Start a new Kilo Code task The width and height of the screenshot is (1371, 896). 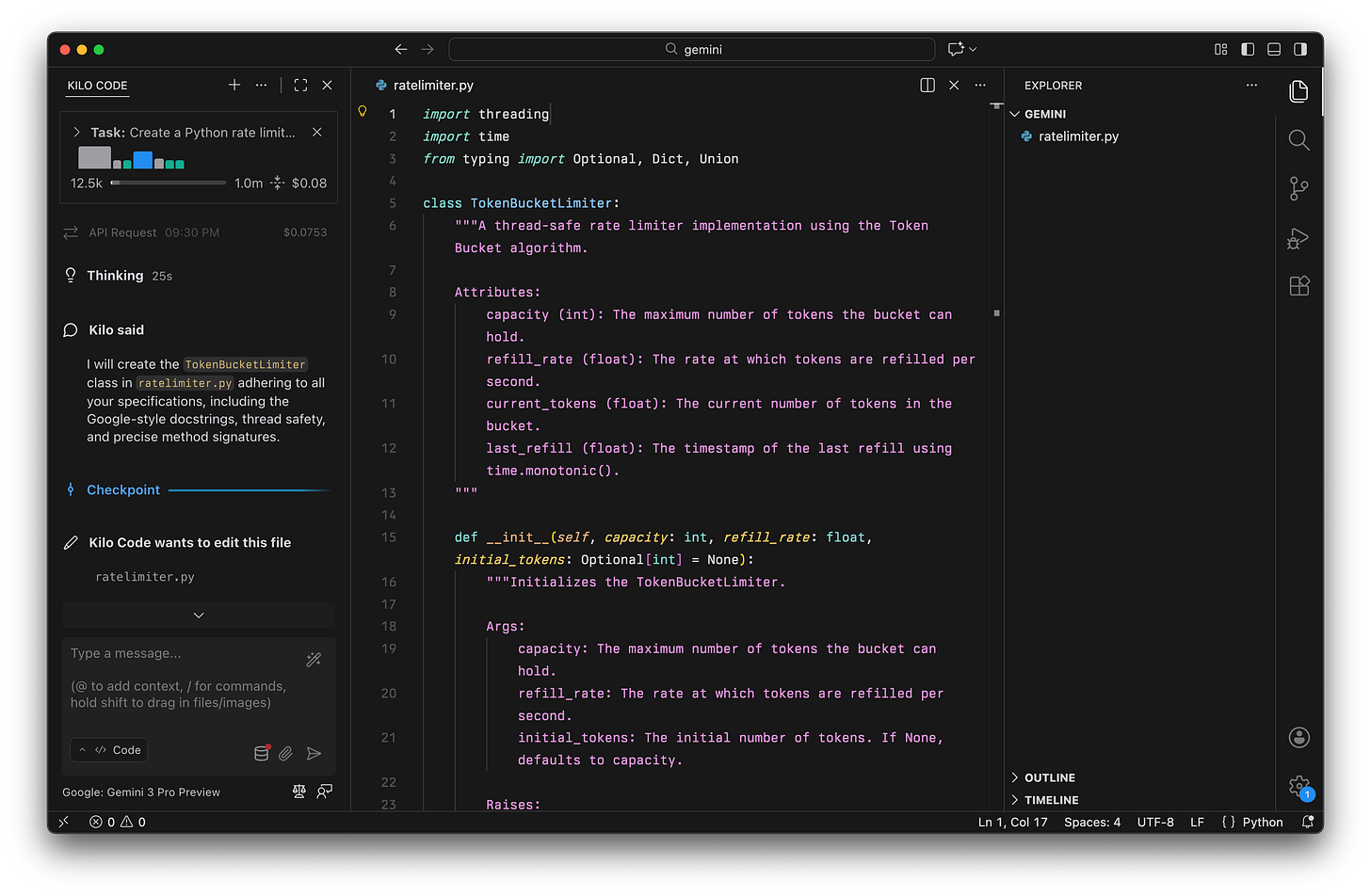point(234,86)
